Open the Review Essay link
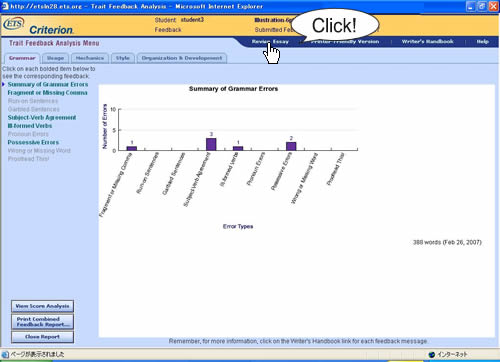 point(270,42)
